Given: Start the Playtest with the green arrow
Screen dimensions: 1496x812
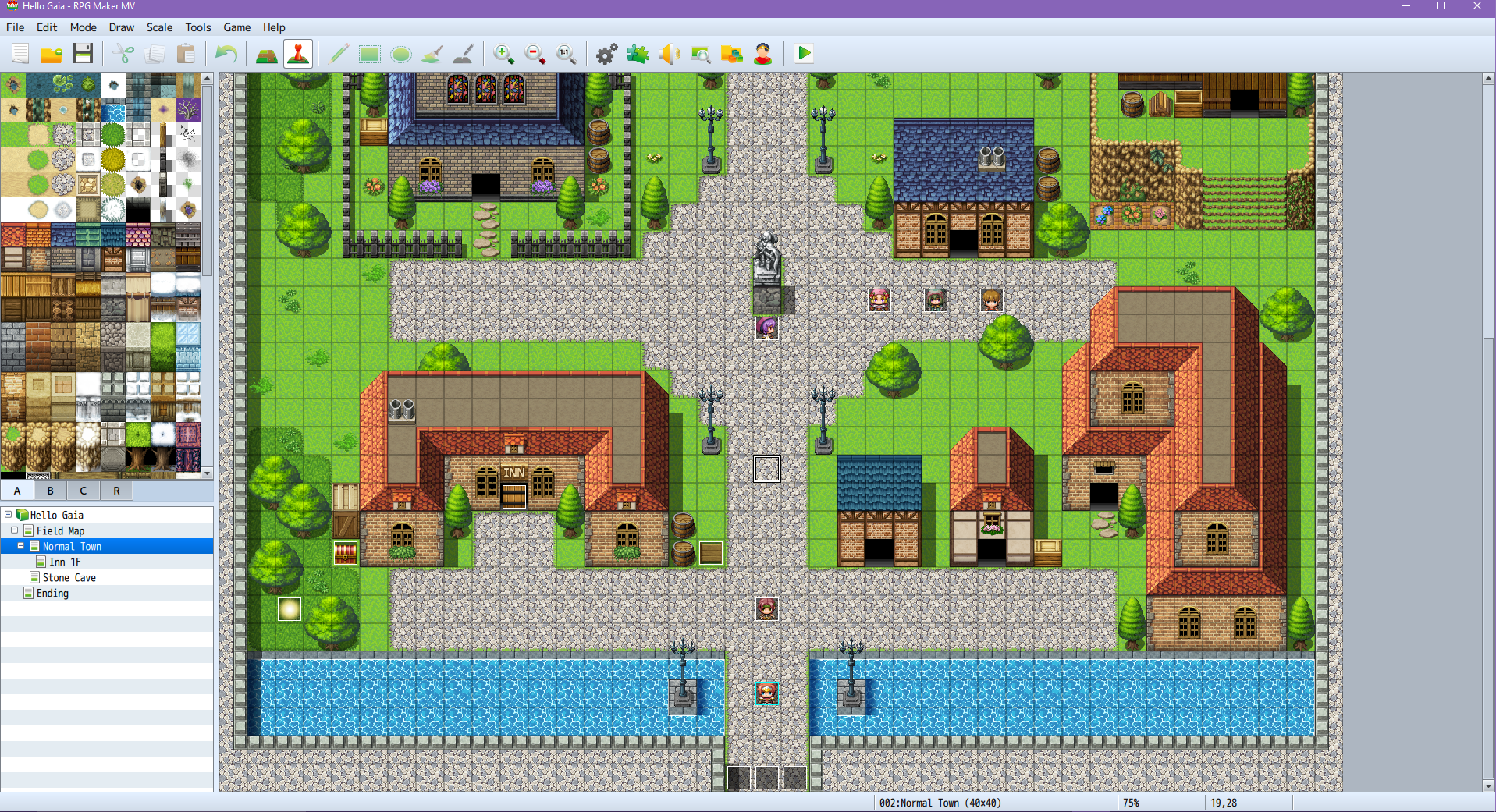Looking at the screenshot, I should click(x=804, y=54).
